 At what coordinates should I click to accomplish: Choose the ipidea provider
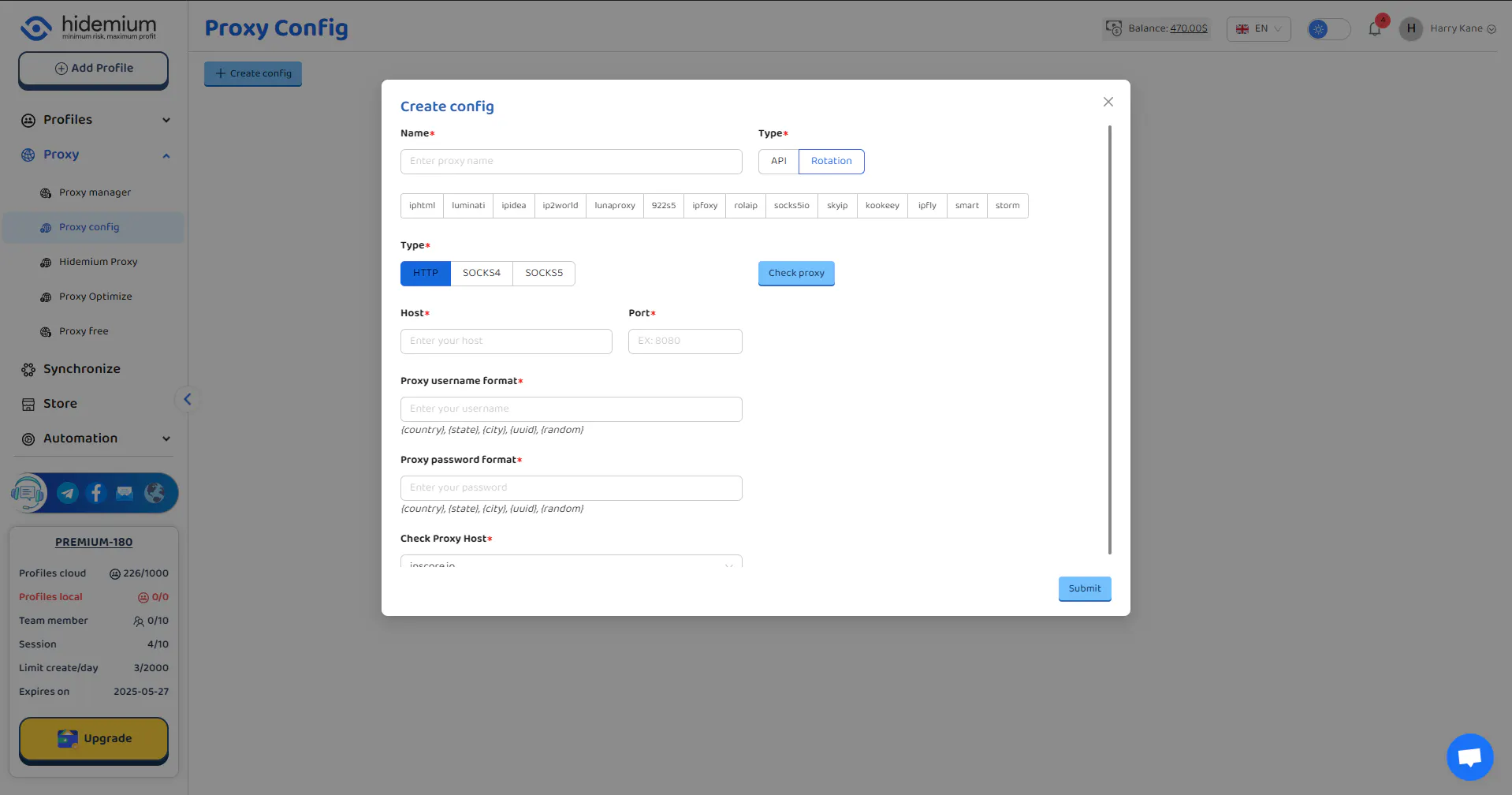514,206
